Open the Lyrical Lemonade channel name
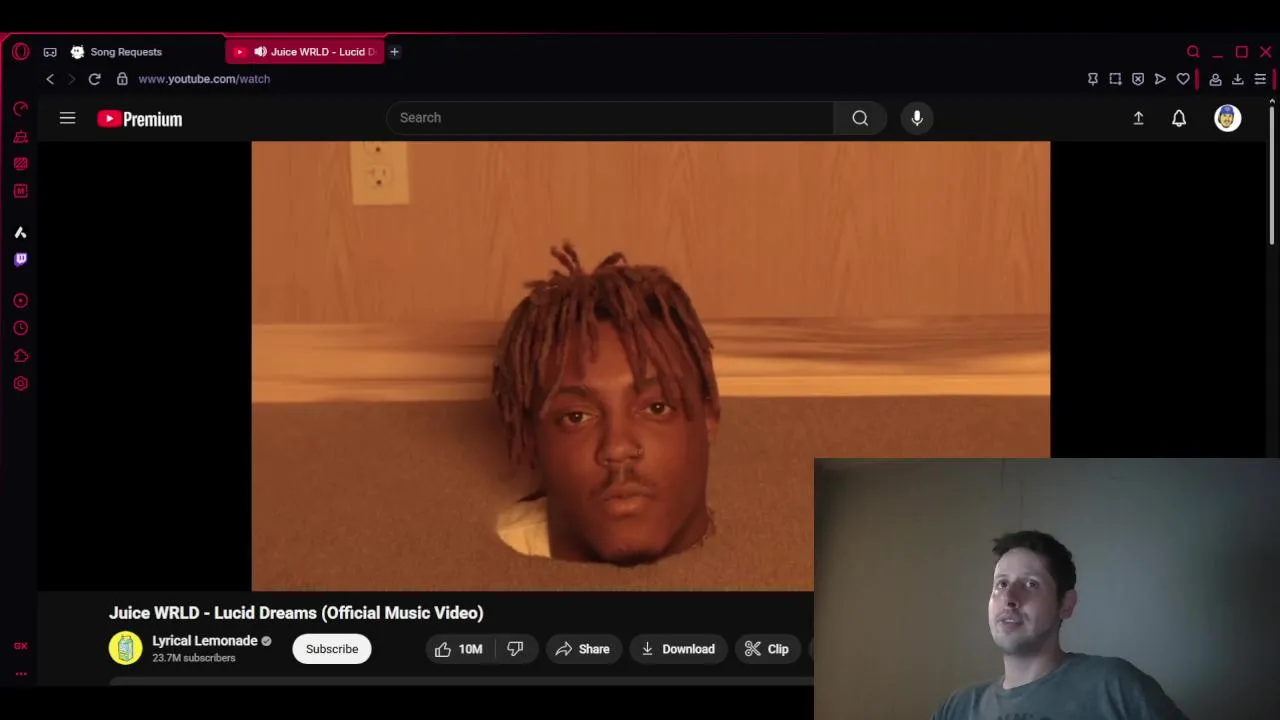The image size is (1280, 720). pyautogui.click(x=205, y=641)
